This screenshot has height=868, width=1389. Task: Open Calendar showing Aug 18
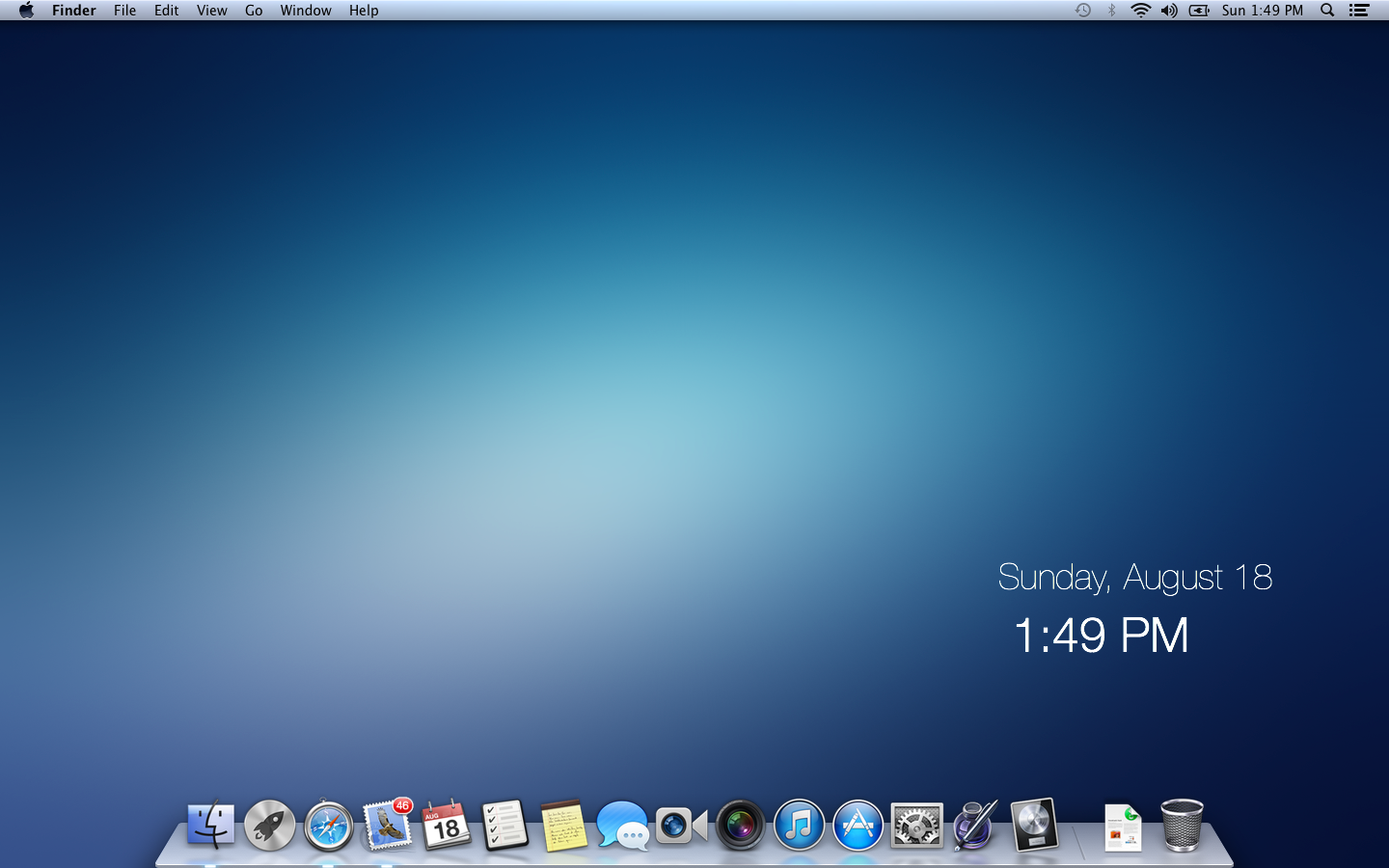447,826
